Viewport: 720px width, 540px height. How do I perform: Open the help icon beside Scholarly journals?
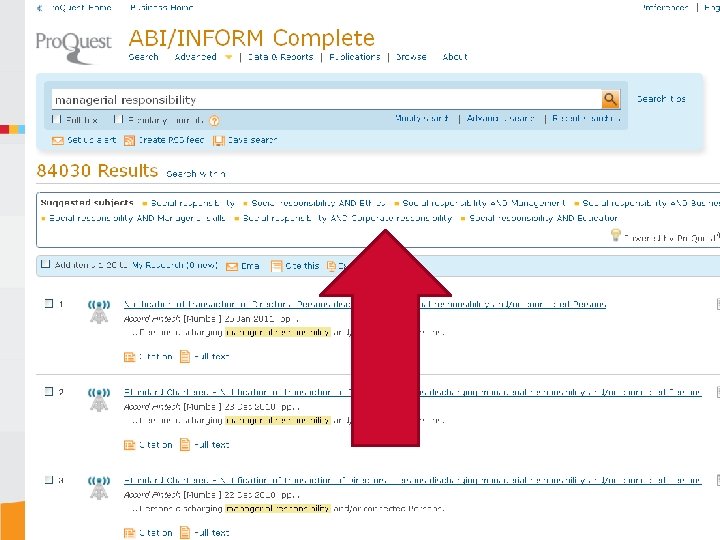tap(214, 121)
